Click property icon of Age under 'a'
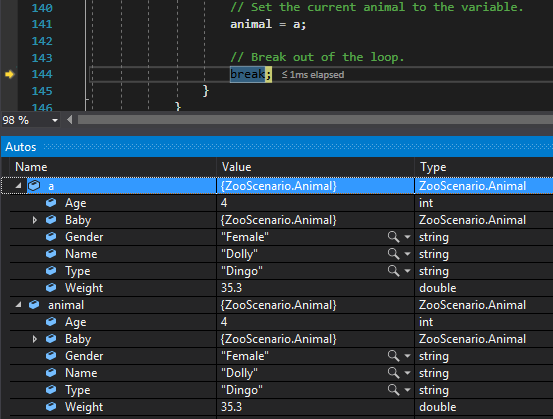 51,202
